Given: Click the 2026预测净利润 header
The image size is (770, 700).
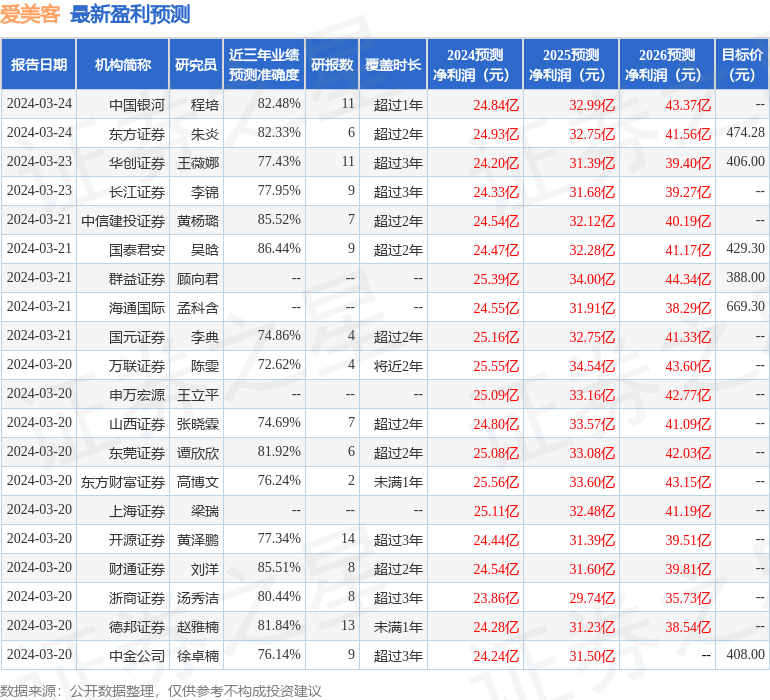Looking at the screenshot, I should (667, 65).
